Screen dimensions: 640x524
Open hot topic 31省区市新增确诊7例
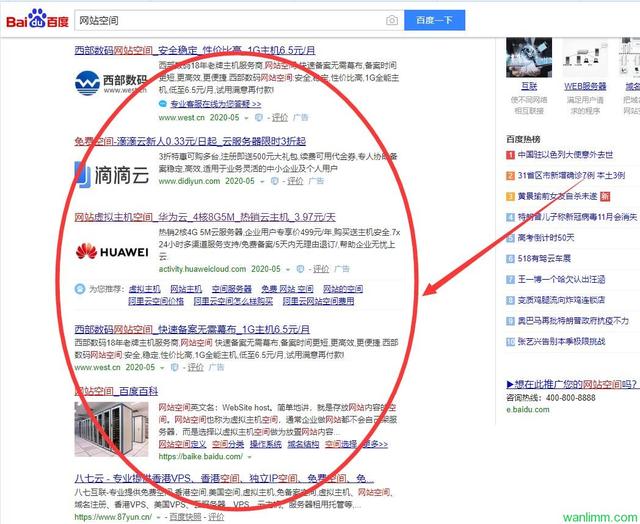pos(571,175)
